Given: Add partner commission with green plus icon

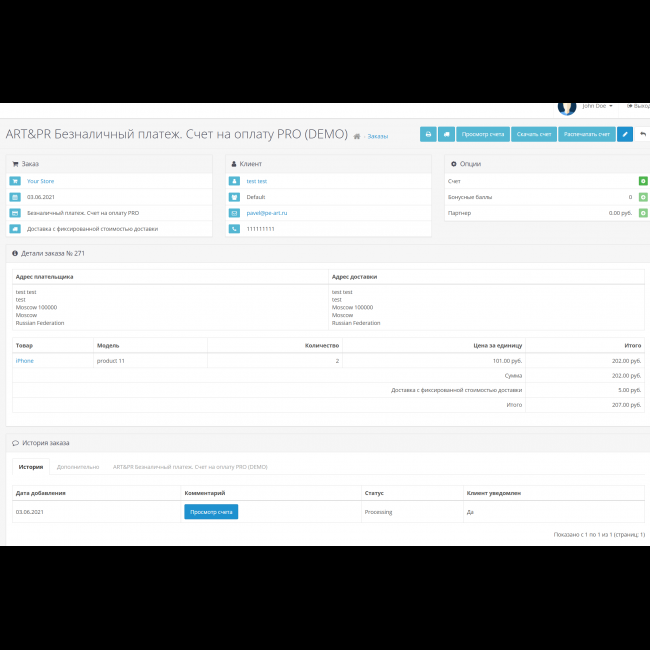Looking at the screenshot, I should (x=643, y=213).
